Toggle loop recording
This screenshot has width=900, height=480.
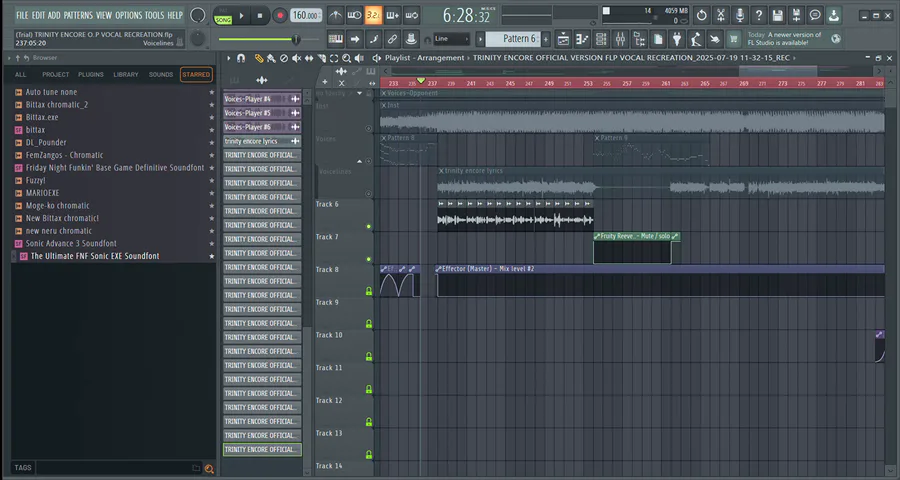tap(412, 16)
